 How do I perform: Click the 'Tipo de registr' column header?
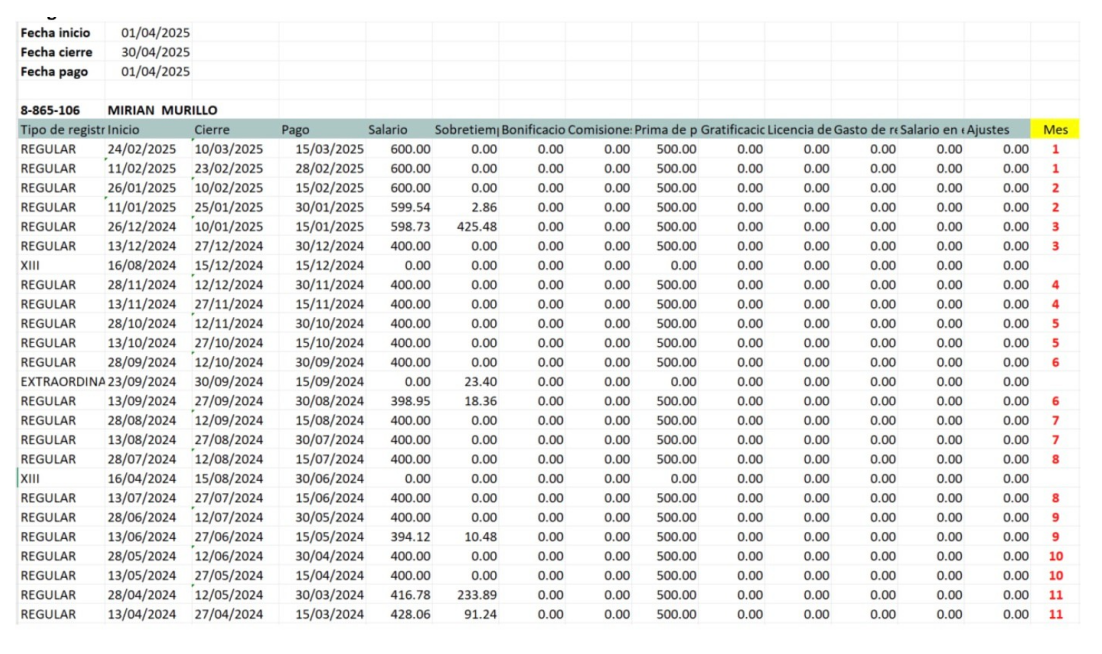click(x=62, y=130)
